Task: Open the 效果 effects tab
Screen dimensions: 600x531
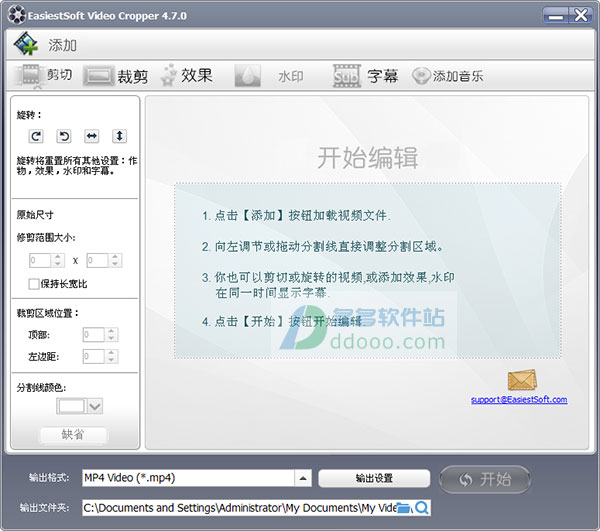Action: pos(187,75)
